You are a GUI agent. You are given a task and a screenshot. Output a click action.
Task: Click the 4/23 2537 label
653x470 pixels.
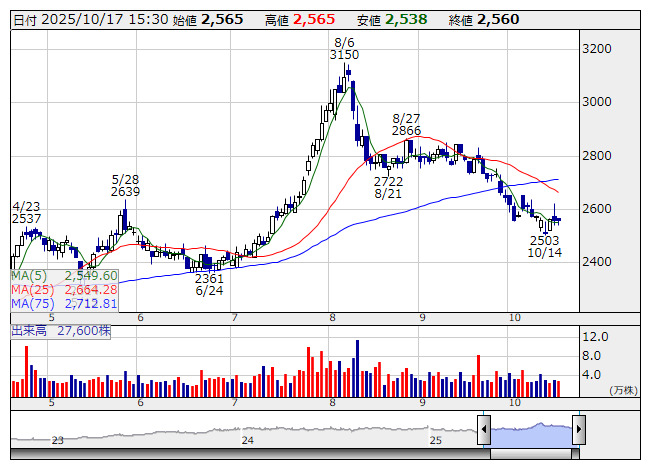26,213
